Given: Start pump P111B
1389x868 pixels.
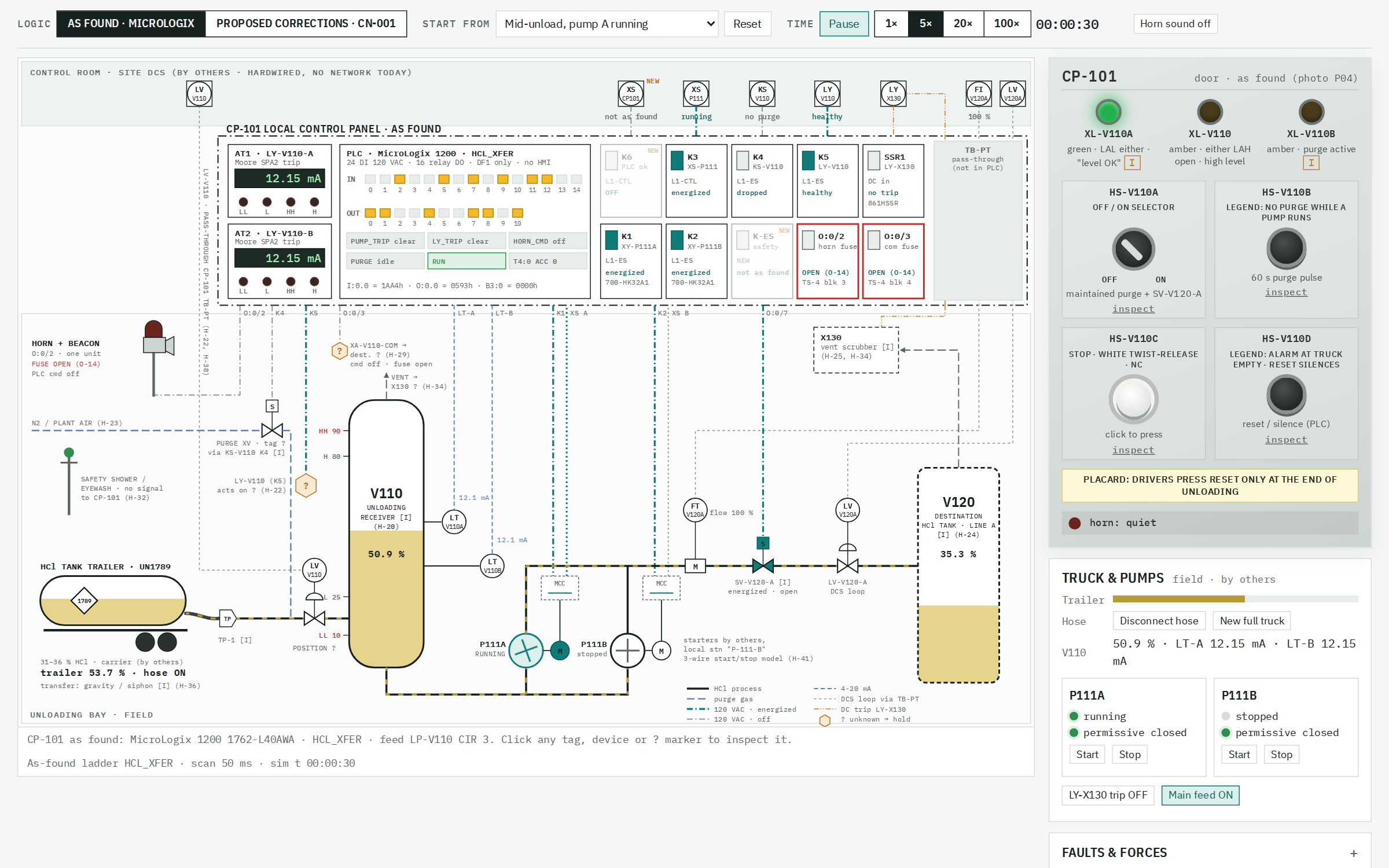Looking at the screenshot, I should (x=1239, y=755).
